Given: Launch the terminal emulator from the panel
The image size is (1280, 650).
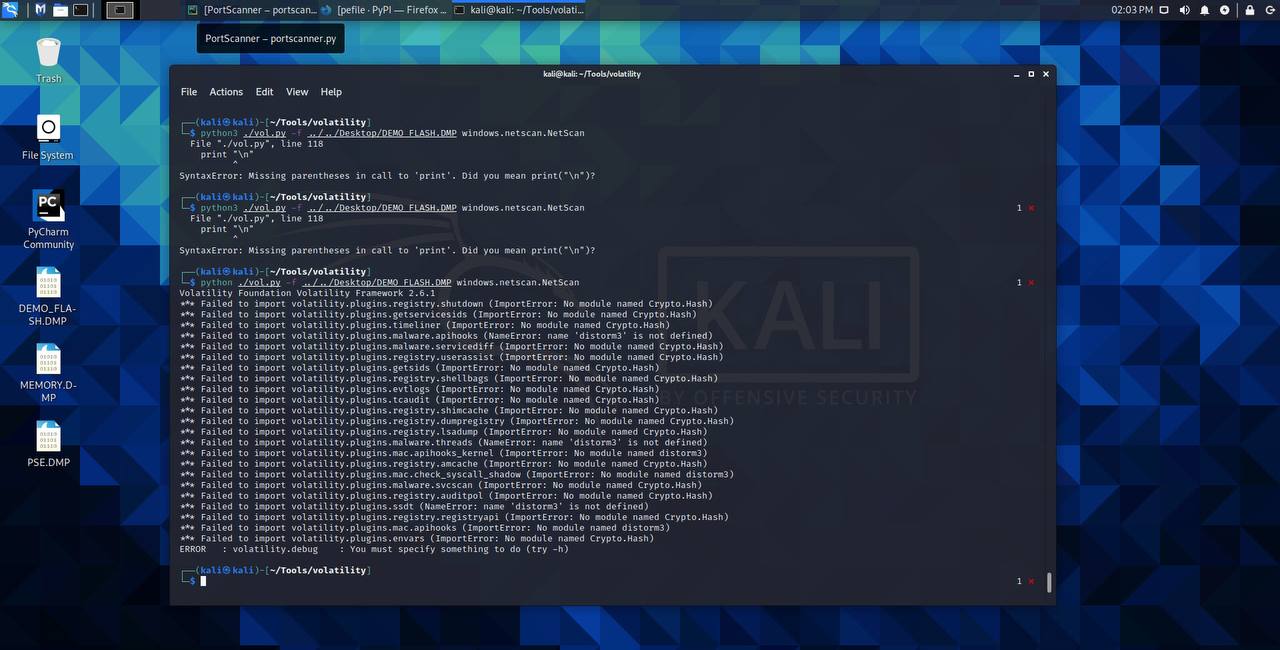Looking at the screenshot, I should click(x=80, y=10).
